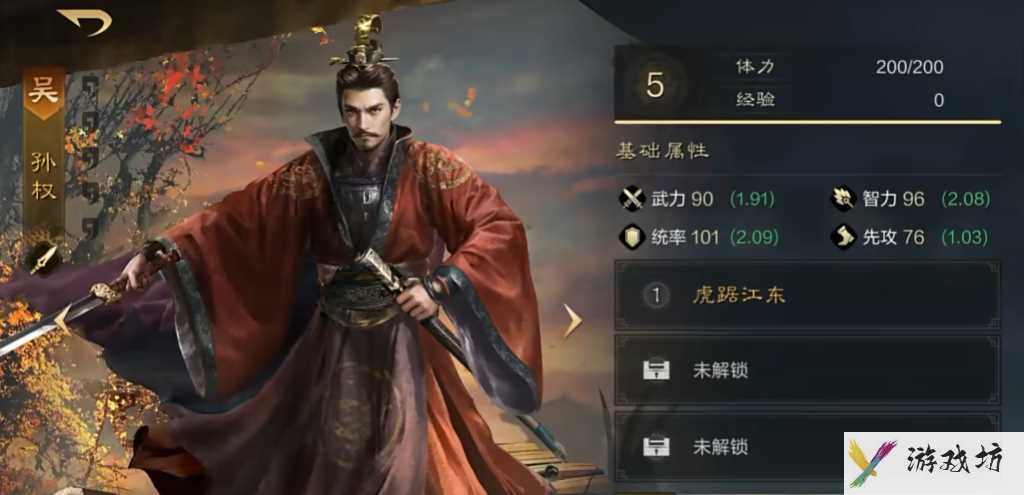Click the 孙权 name label

[44, 176]
